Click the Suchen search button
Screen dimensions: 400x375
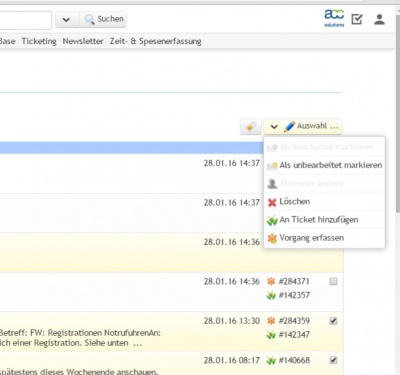tap(103, 20)
